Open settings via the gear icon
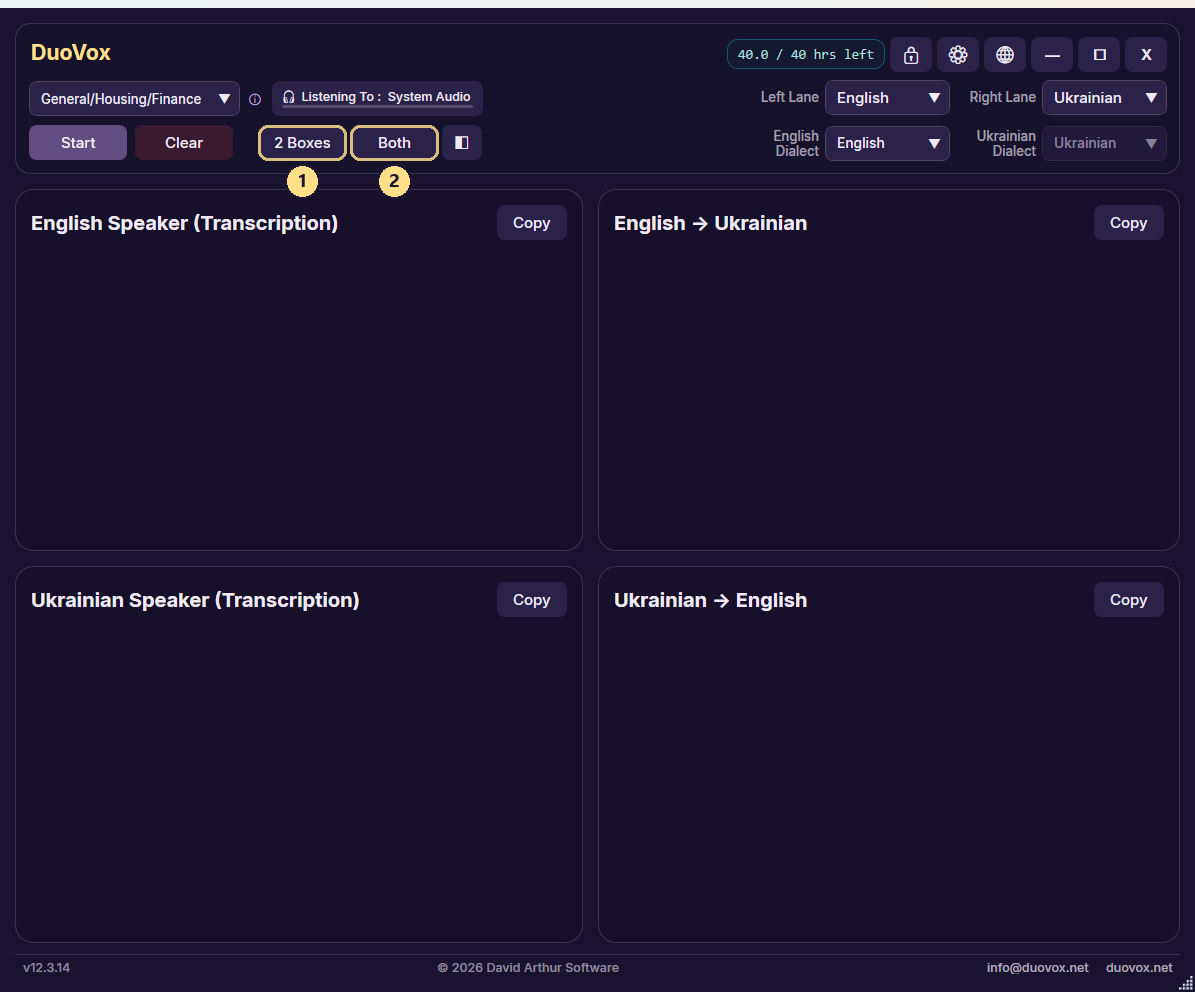 coord(958,55)
